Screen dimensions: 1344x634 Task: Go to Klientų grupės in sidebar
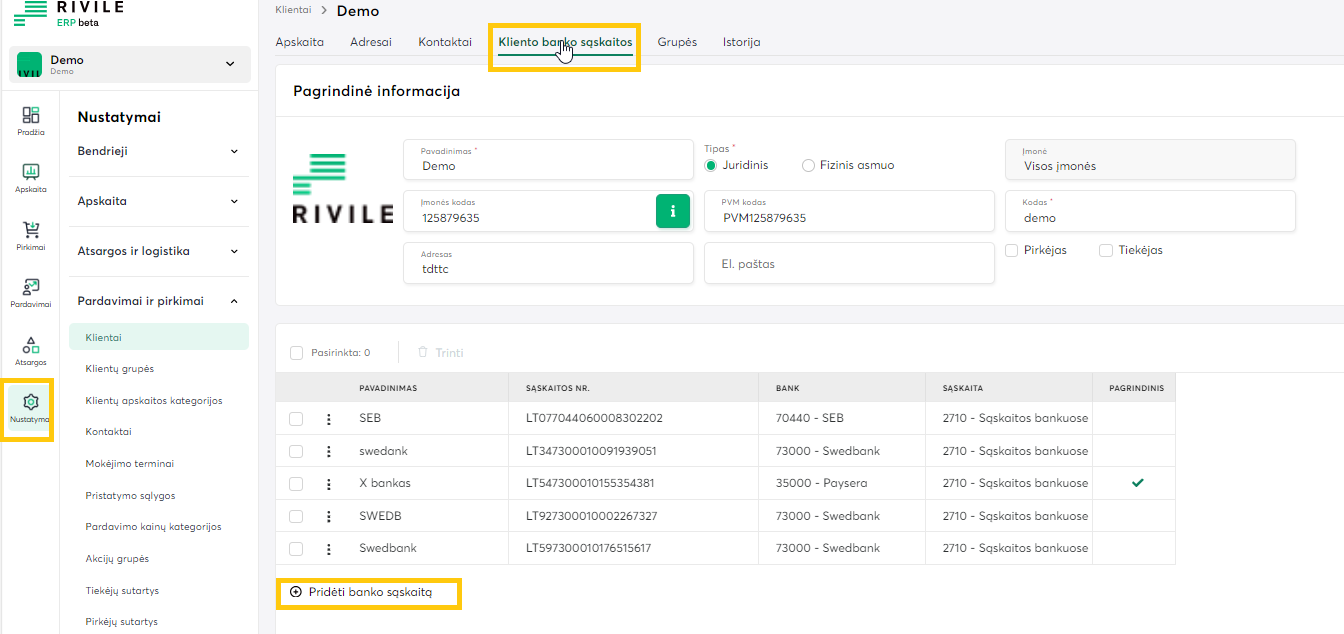click(120, 369)
